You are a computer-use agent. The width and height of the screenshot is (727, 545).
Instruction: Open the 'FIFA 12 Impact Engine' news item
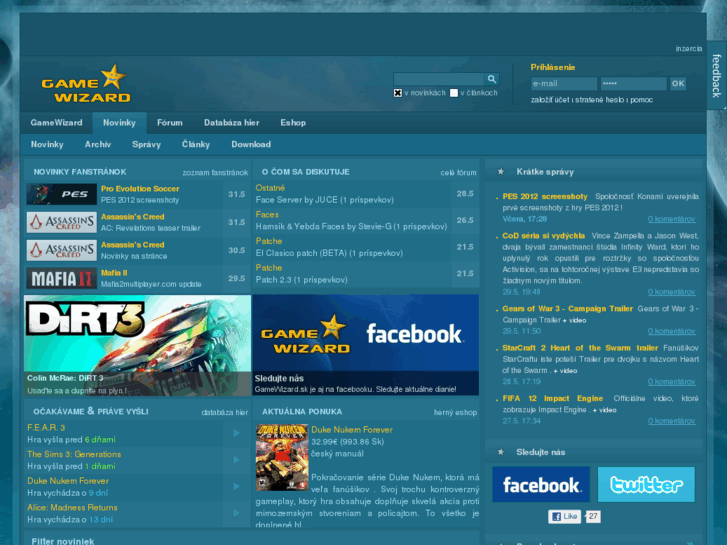[553, 398]
